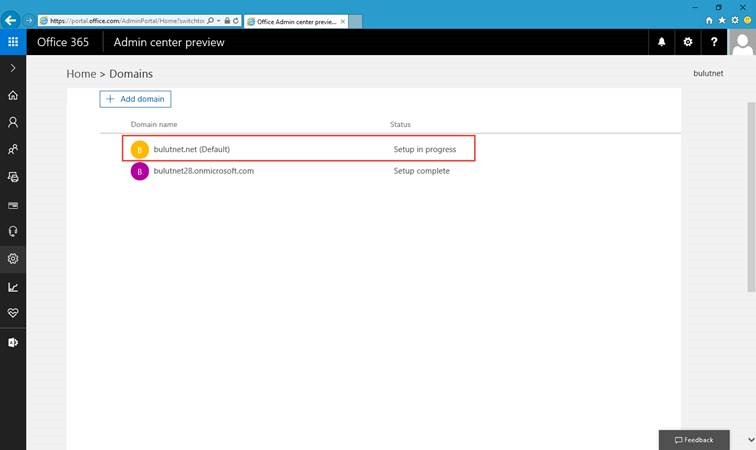Open the Users icon in the sidebar
Viewport: 756px width, 450px height.
click(x=13, y=123)
